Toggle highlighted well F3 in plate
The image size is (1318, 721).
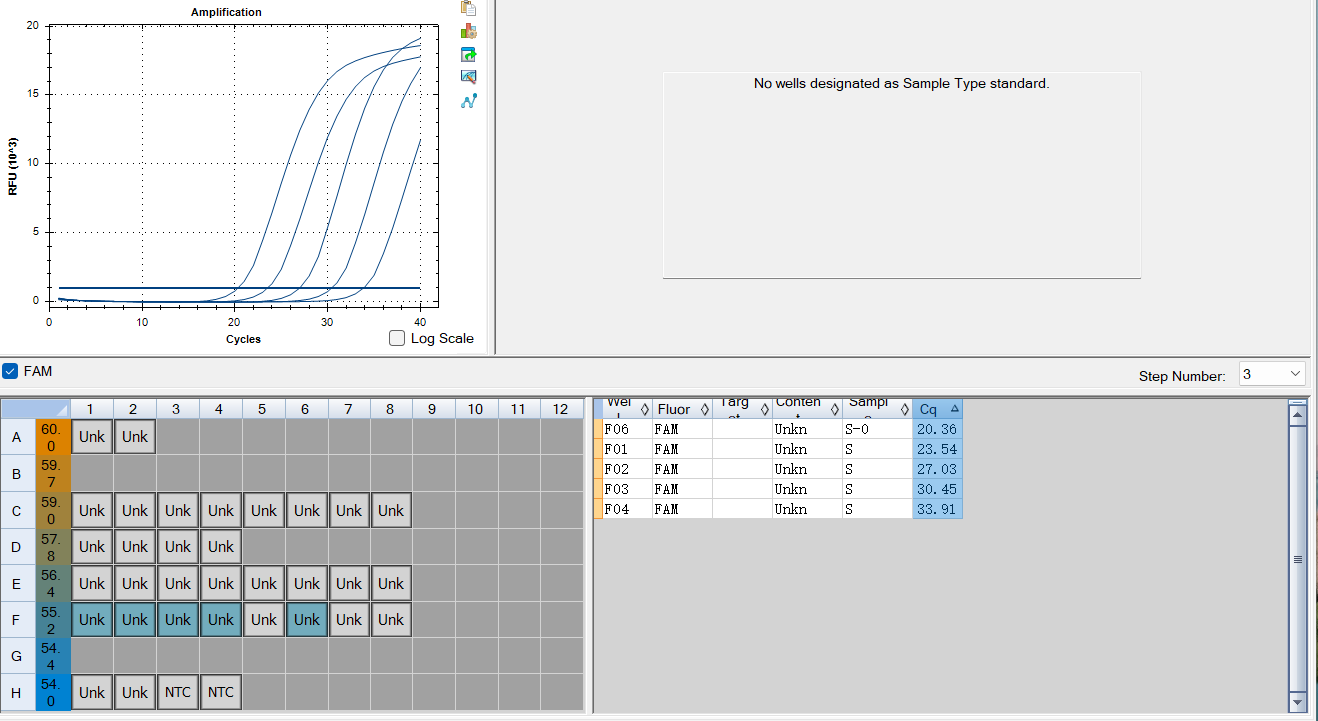tap(178, 620)
